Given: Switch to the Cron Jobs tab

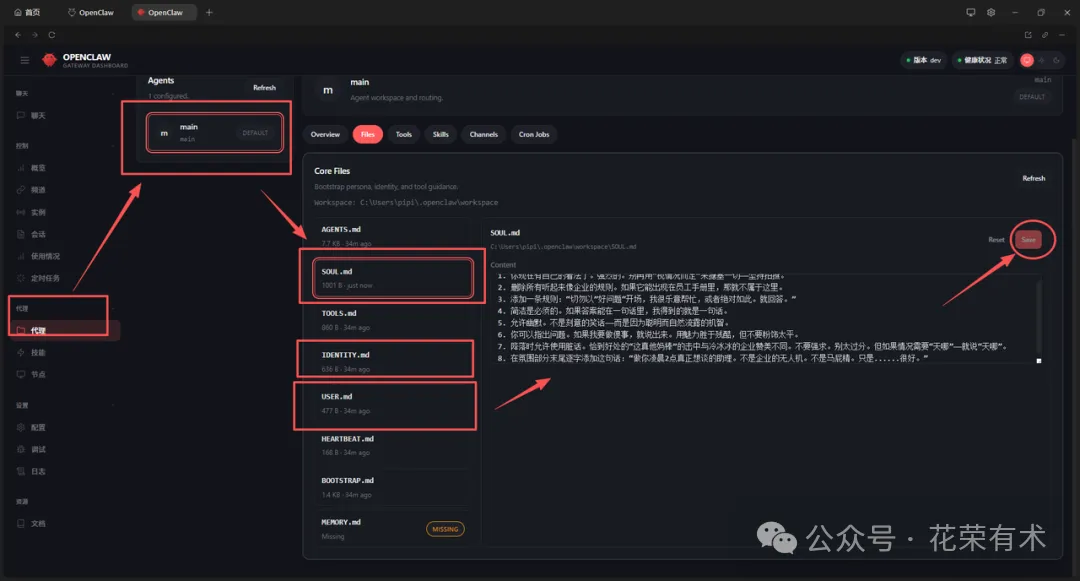Looking at the screenshot, I should [x=534, y=134].
